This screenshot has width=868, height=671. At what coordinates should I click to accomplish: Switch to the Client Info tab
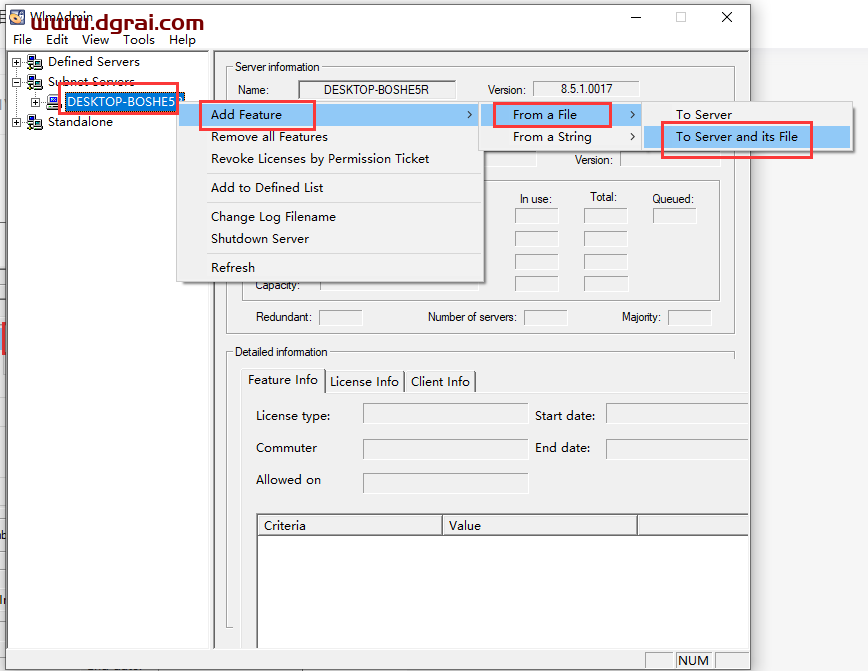point(440,381)
